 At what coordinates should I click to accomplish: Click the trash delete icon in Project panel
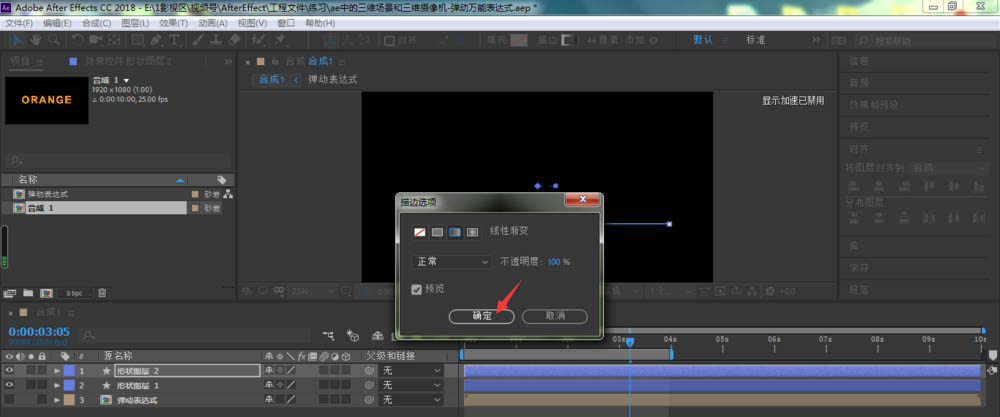click(102, 293)
